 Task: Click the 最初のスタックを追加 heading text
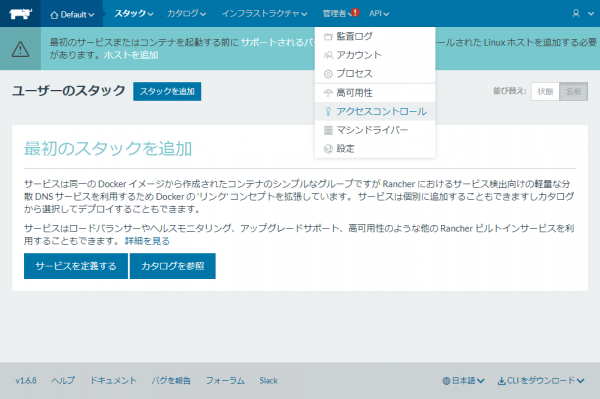108,148
